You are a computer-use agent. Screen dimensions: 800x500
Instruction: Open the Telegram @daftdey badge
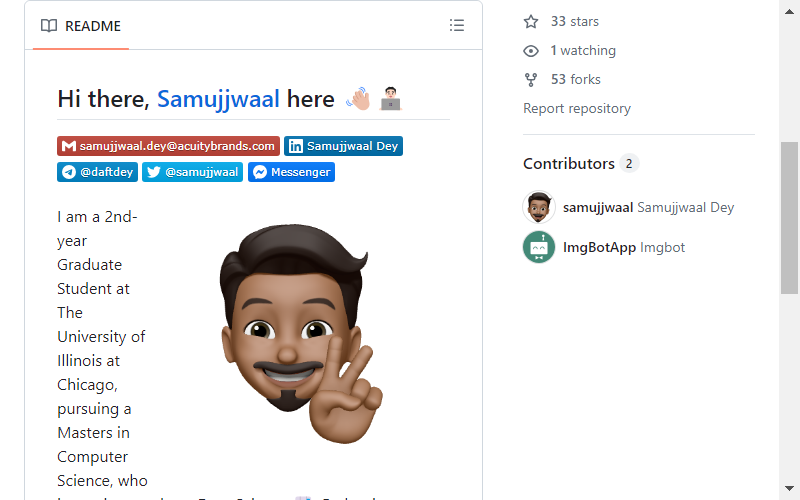click(x=97, y=172)
